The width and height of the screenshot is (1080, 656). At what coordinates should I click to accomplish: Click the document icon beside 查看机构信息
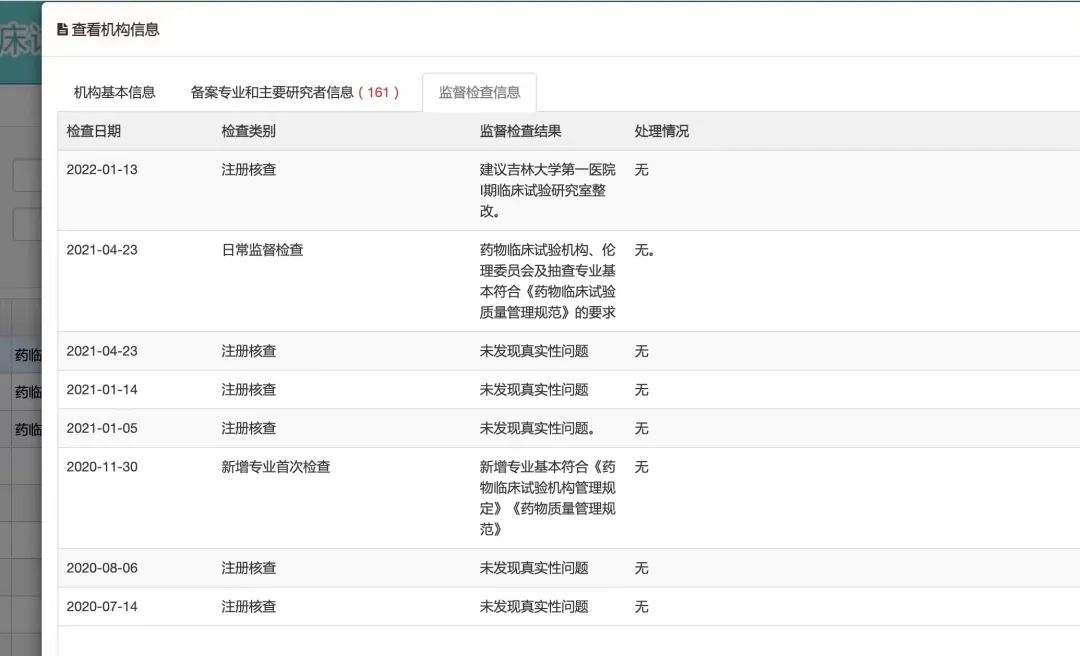pyautogui.click(x=62, y=30)
